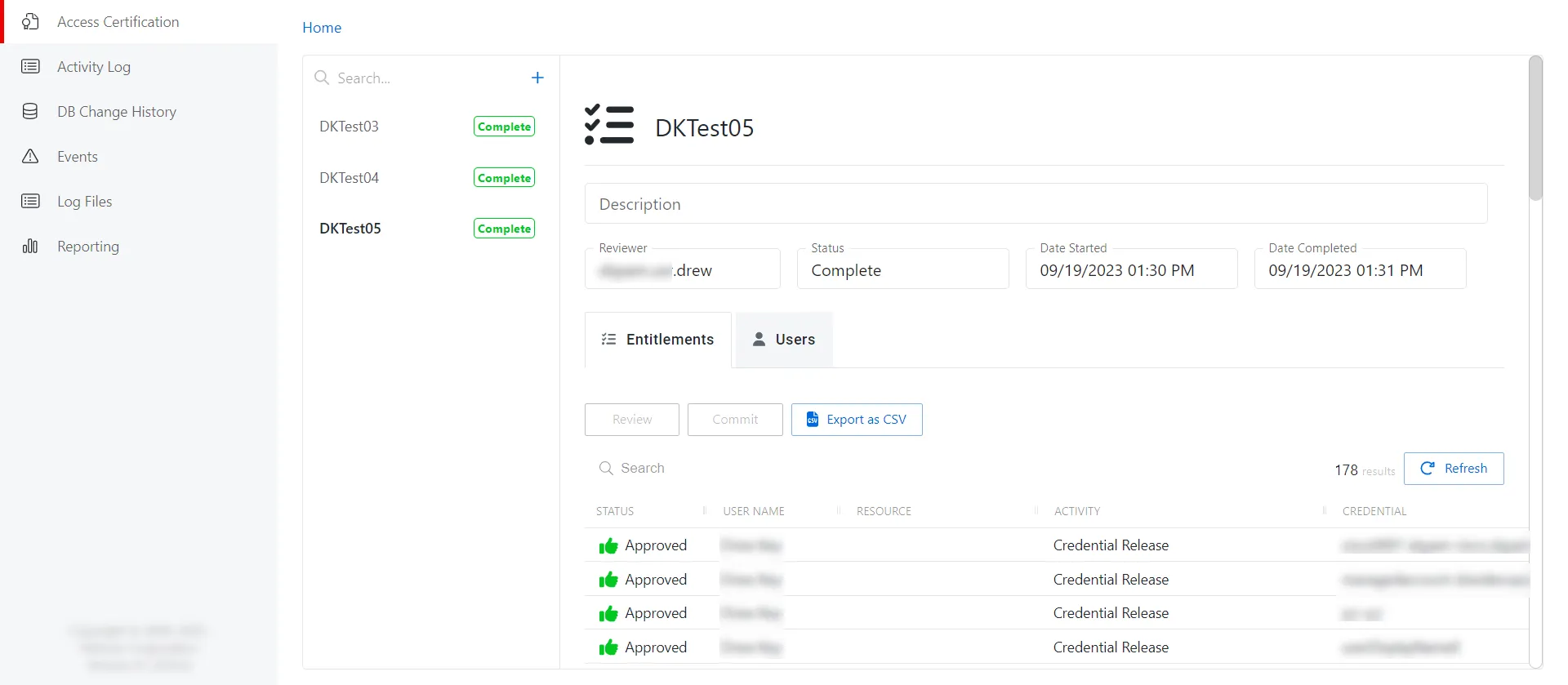Image resolution: width=1568 pixels, height=685 pixels.
Task: Go to the Events section
Action: [x=139, y=157]
